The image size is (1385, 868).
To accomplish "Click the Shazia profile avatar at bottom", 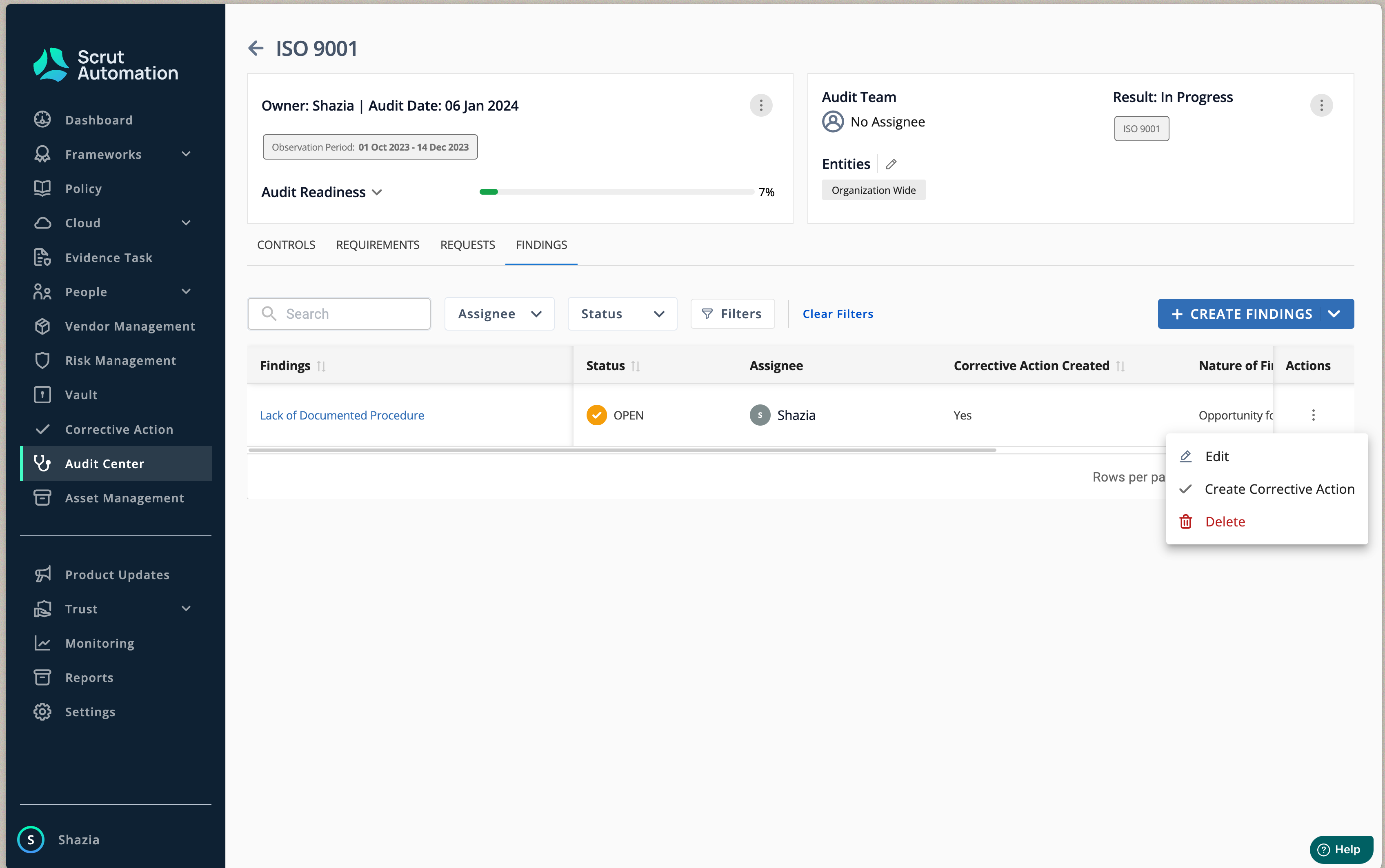I will click(x=31, y=839).
